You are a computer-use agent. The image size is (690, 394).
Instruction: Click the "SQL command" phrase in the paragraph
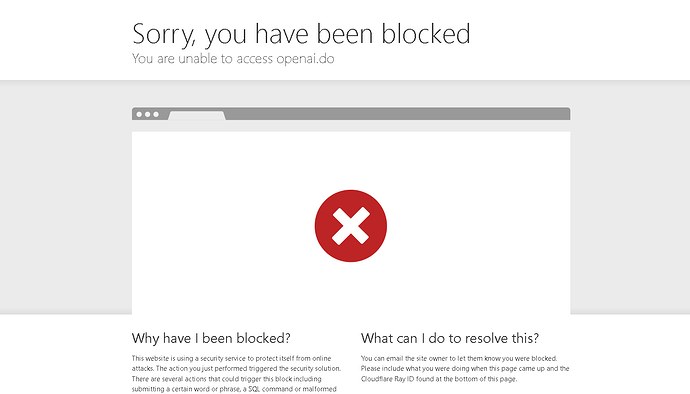pyautogui.click(x=268, y=389)
